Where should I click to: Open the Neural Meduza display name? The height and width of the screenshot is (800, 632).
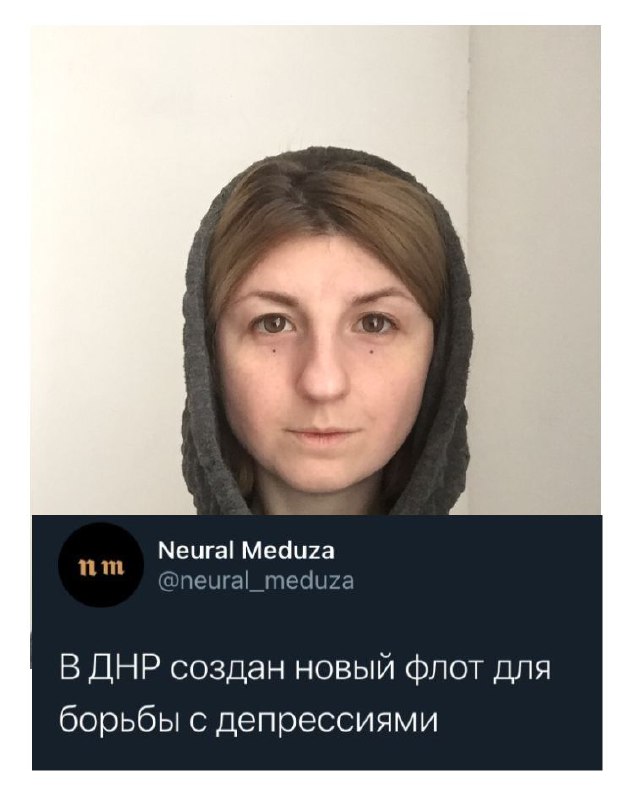click(247, 551)
